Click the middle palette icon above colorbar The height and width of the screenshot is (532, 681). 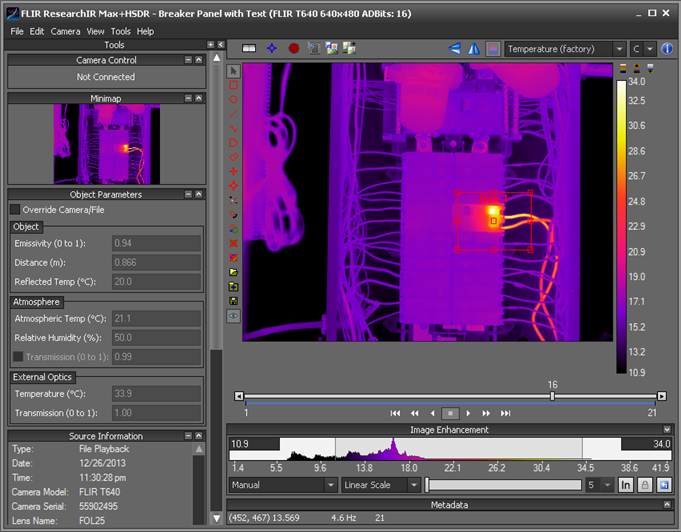637,68
